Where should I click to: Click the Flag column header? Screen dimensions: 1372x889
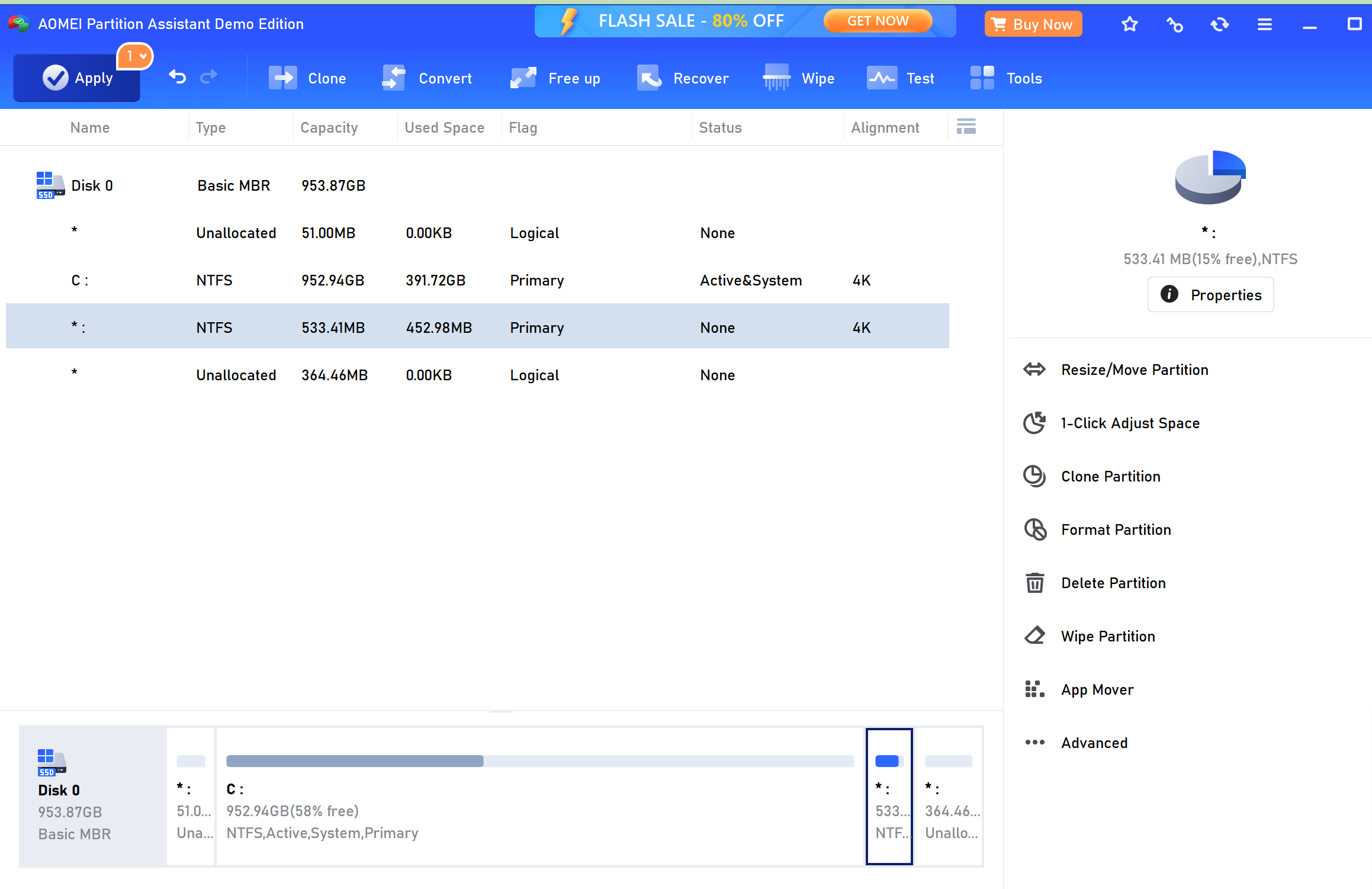[523, 127]
